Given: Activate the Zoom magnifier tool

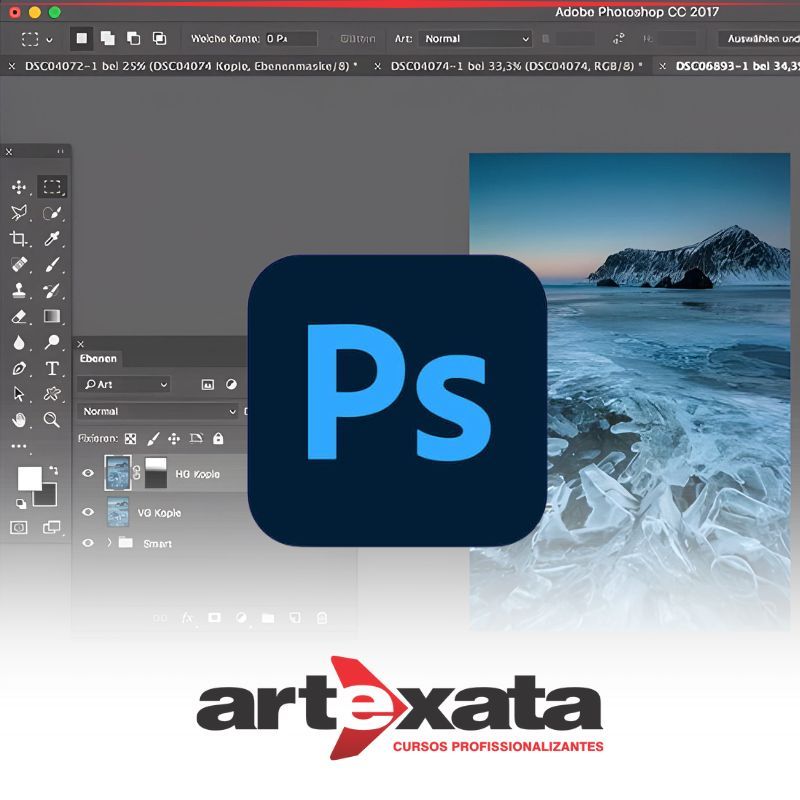Looking at the screenshot, I should [x=52, y=420].
